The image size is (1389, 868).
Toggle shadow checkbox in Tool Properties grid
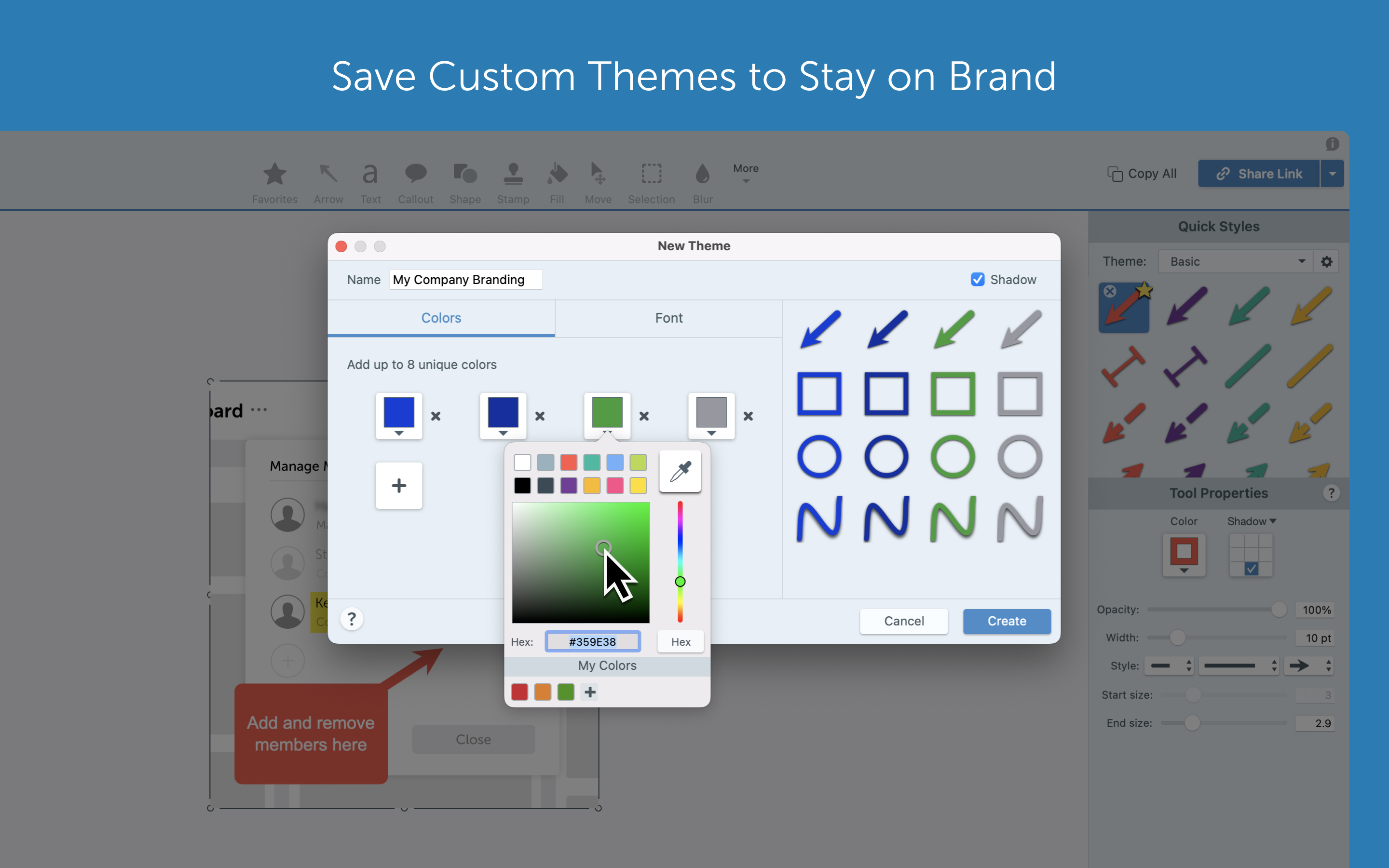click(1251, 569)
